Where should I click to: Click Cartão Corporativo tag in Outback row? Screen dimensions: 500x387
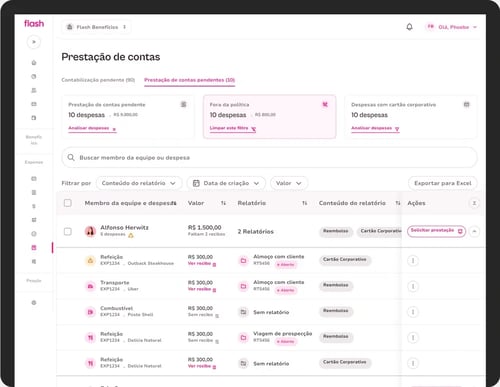coord(345,259)
